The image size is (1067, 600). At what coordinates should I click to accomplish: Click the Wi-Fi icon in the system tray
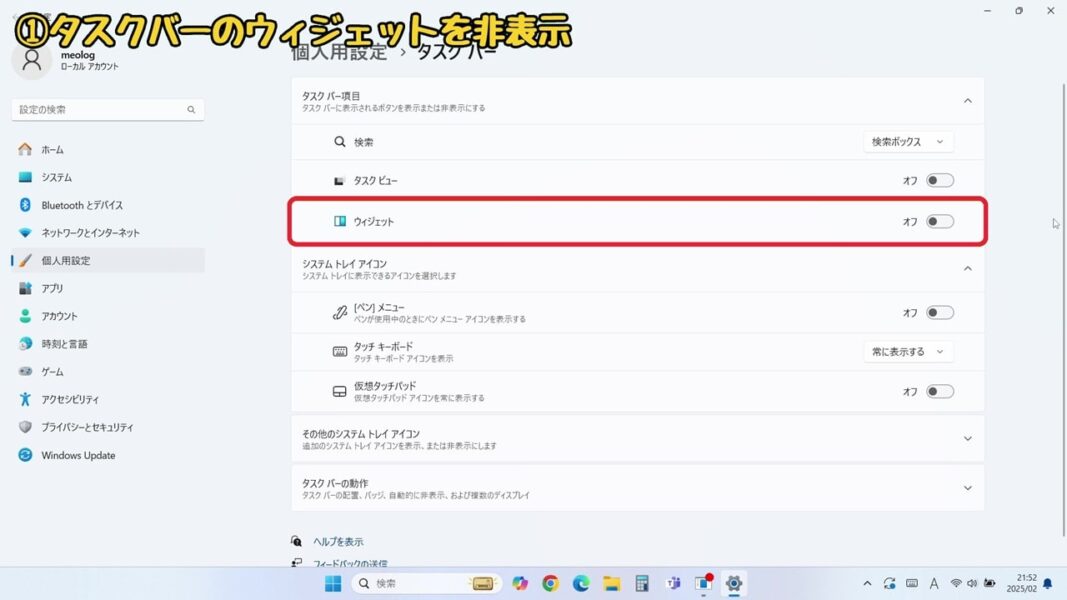[955, 583]
